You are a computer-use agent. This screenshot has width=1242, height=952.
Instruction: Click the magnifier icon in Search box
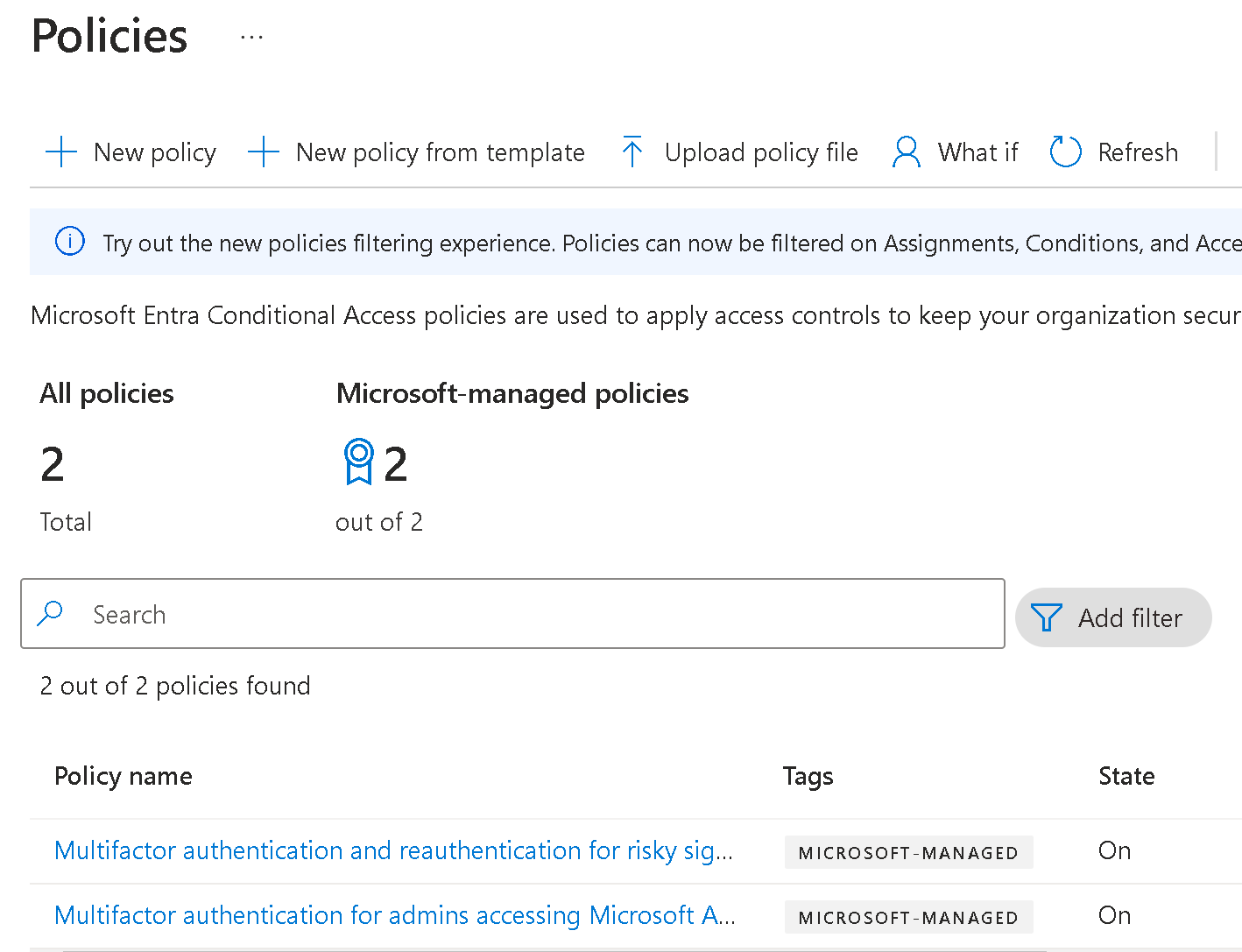[51, 613]
